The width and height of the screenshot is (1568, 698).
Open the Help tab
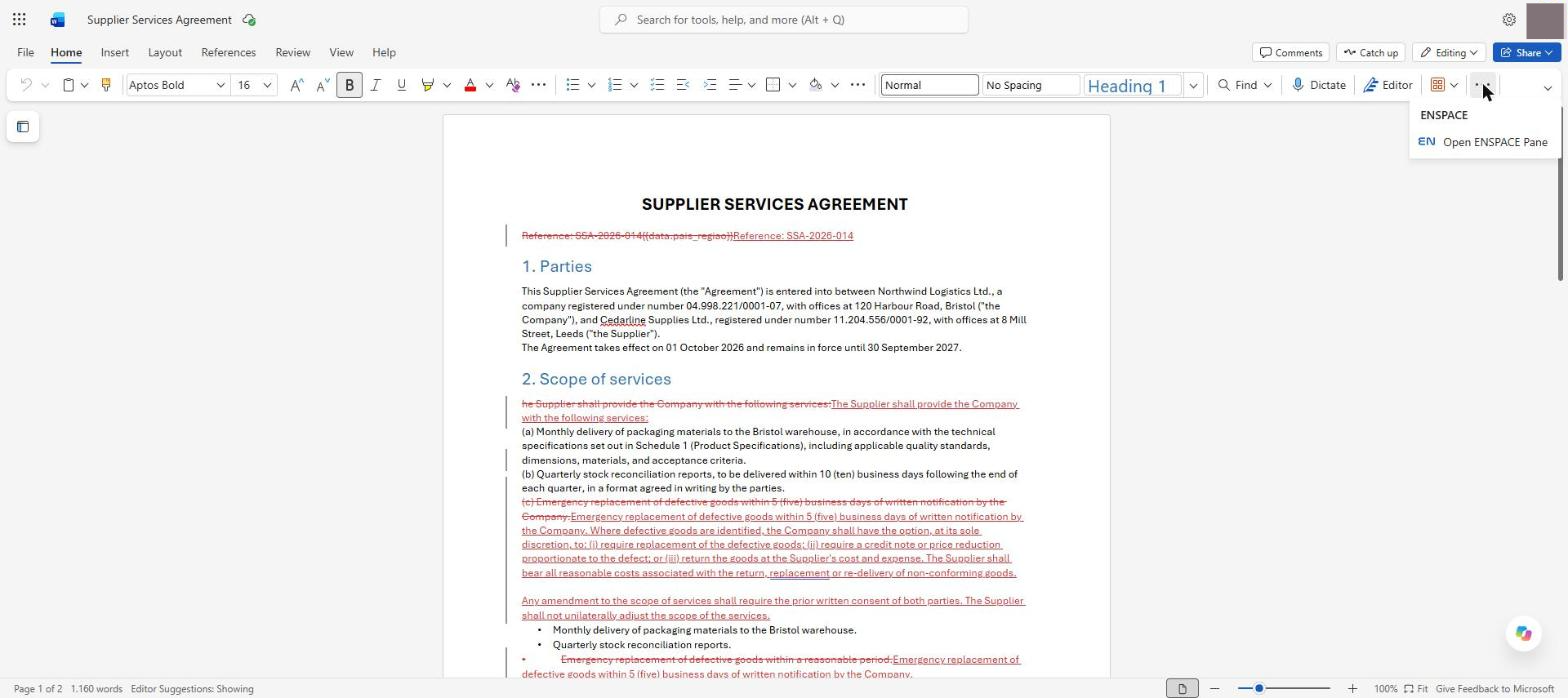(384, 52)
